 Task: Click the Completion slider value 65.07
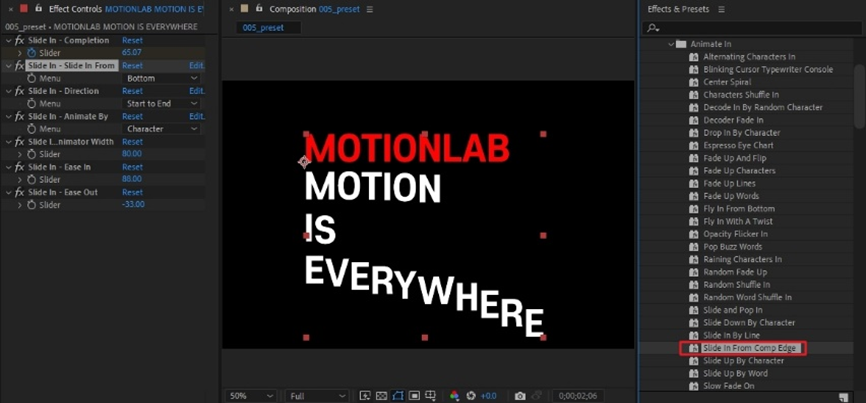pos(131,52)
